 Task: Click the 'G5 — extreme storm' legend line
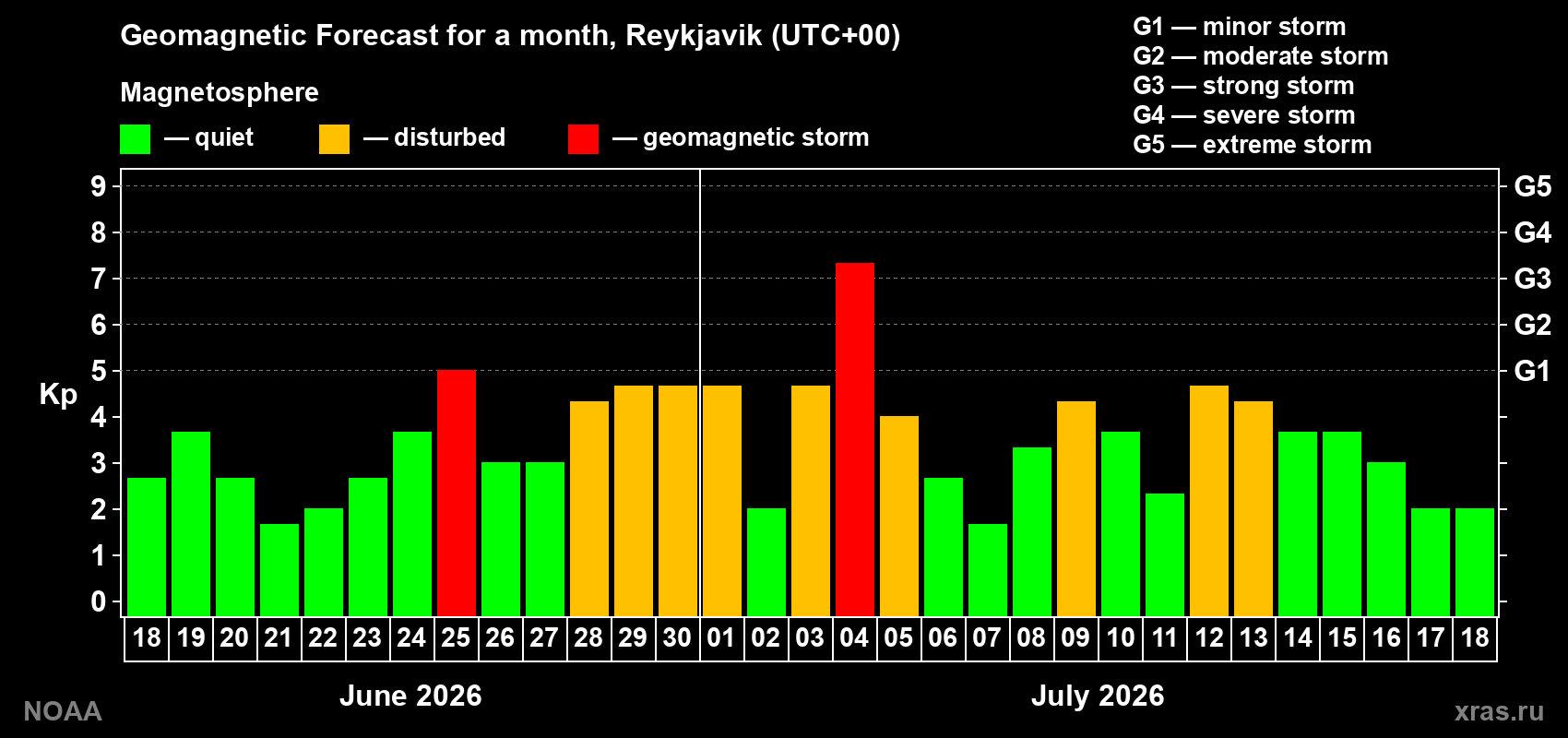point(1253,145)
